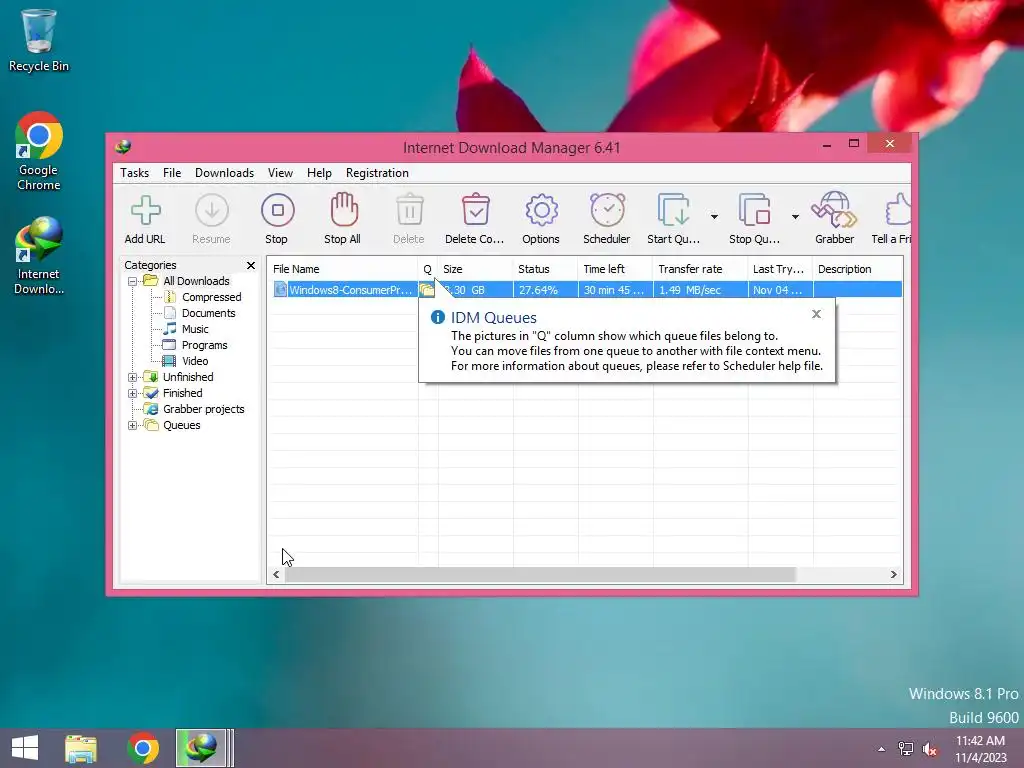The width and height of the screenshot is (1024, 768).
Task: Open the Downloads menu
Action: [x=224, y=173]
